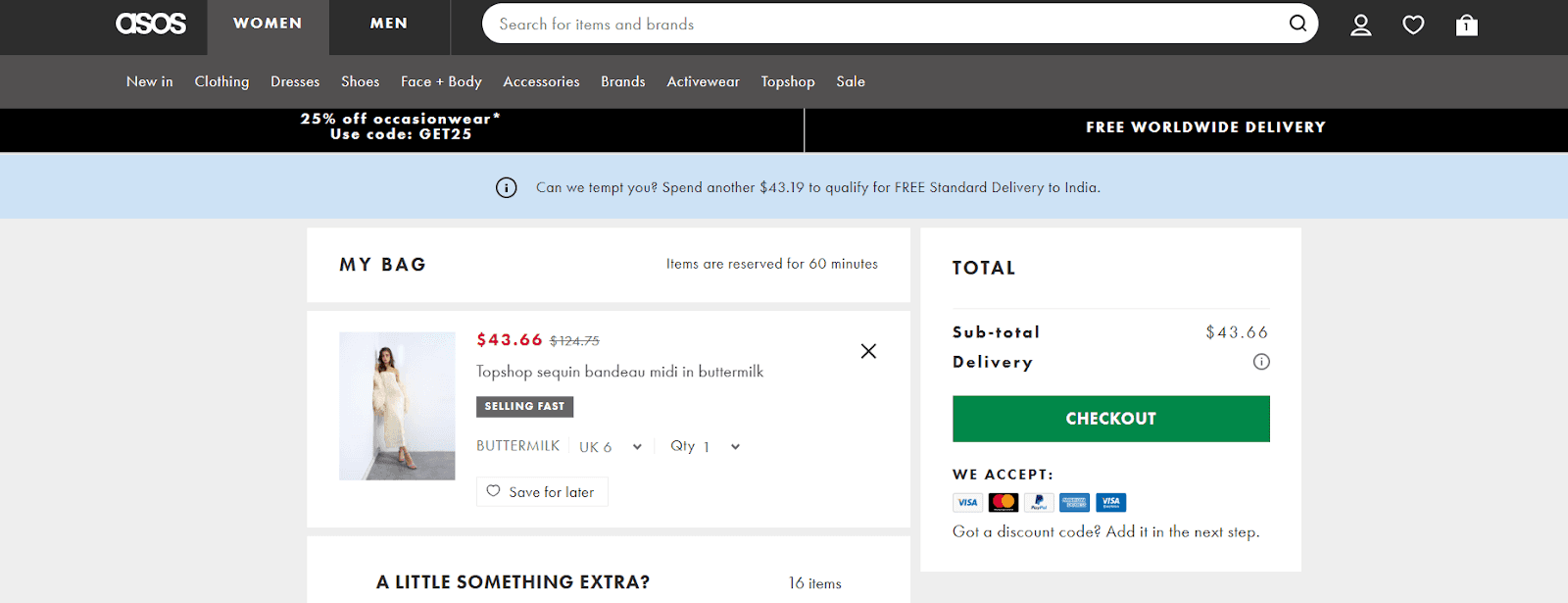Open the My Account profile icon
Image resolution: width=1568 pixels, height=603 pixels.
(x=1360, y=25)
